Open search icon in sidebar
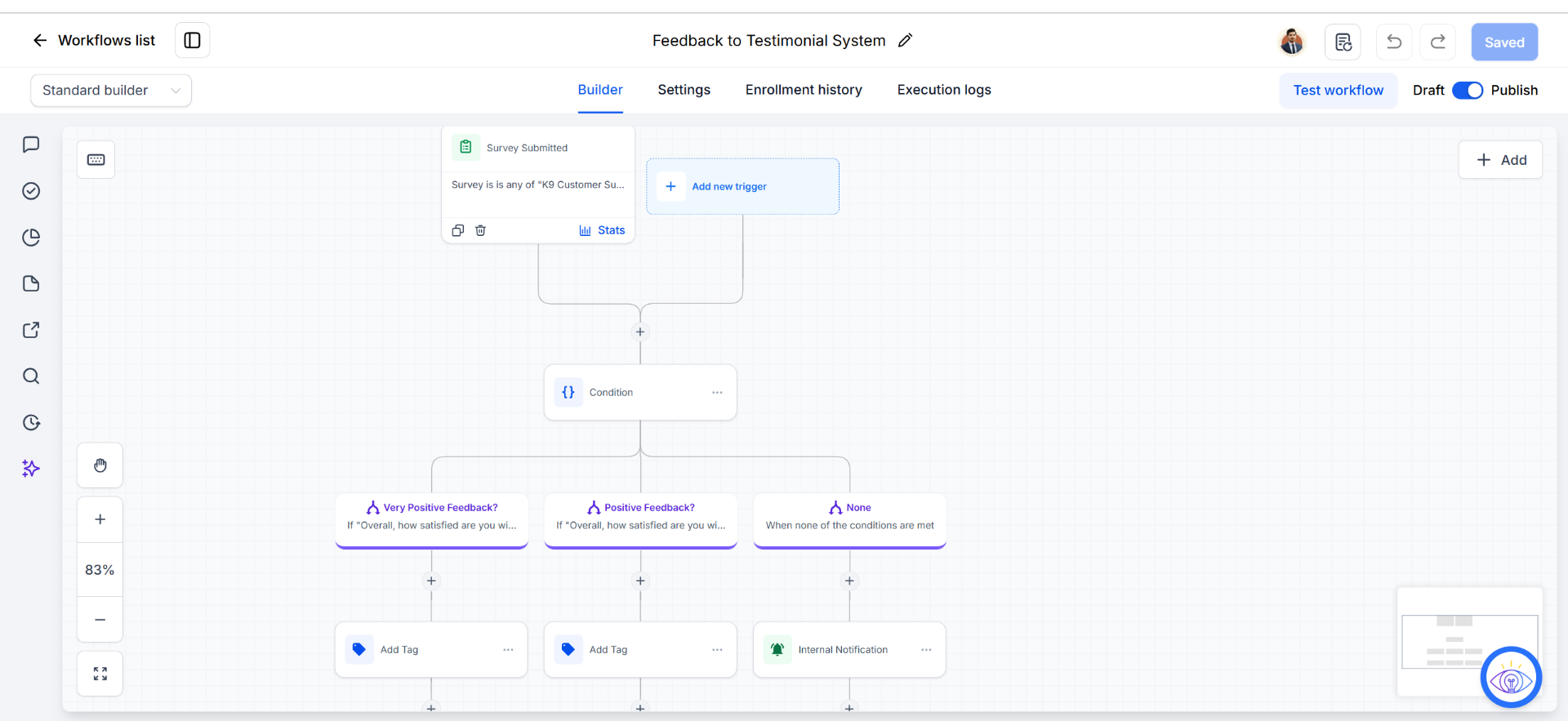The width and height of the screenshot is (1568, 721). tap(31, 376)
